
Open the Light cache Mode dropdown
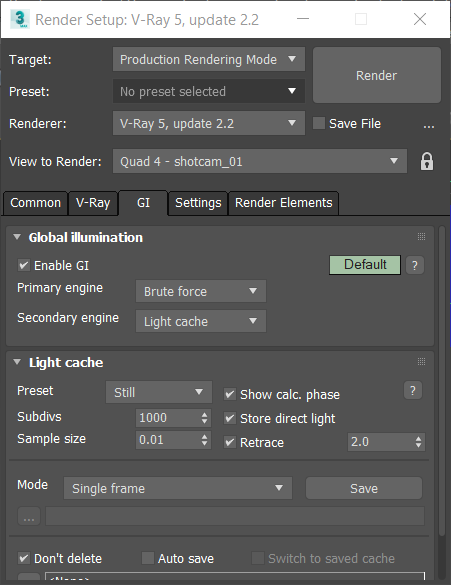click(x=178, y=488)
